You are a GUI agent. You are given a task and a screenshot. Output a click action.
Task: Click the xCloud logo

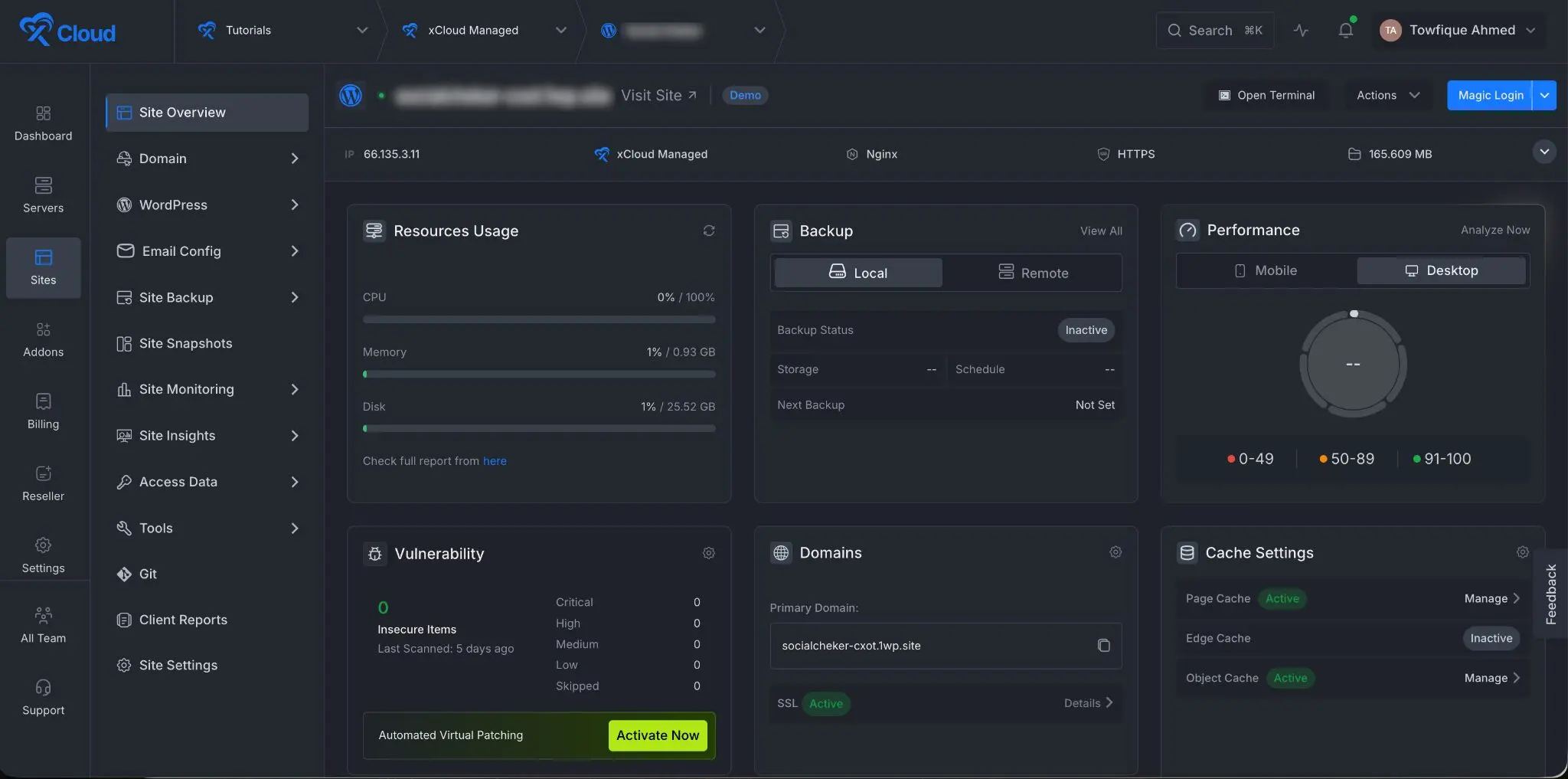click(x=67, y=31)
